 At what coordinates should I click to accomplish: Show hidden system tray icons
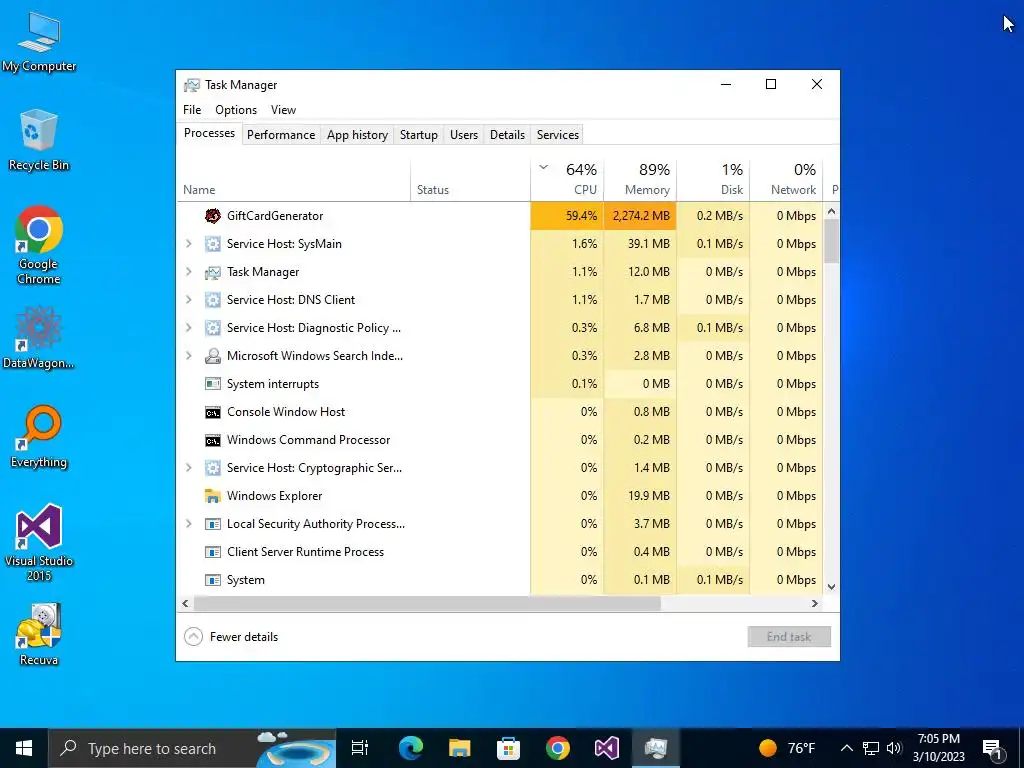pyautogui.click(x=846, y=748)
